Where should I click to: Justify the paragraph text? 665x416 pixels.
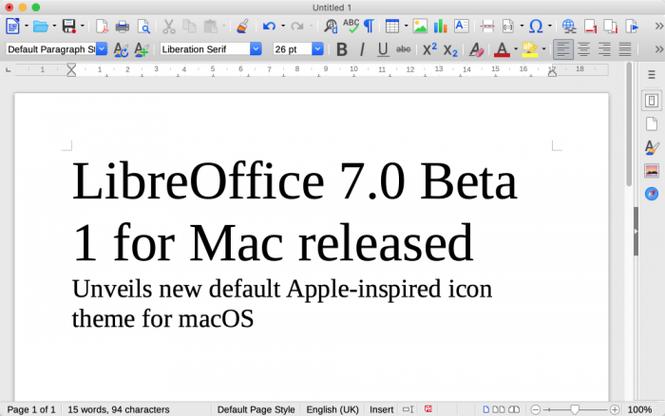tap(625, 50)
